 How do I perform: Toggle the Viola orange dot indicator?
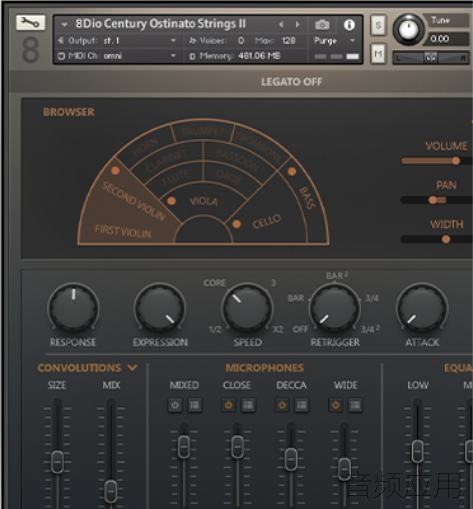pos(171,201)
